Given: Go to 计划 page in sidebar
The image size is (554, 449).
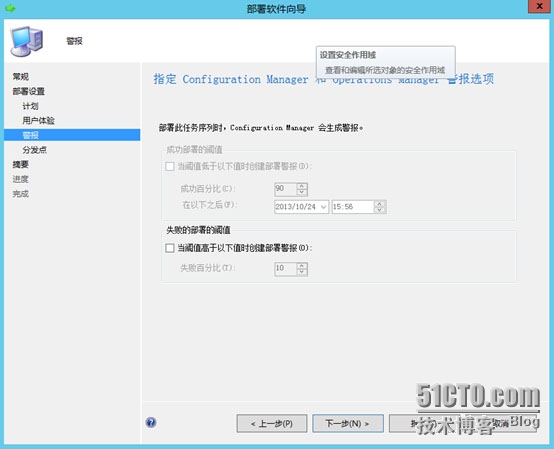Looking at the screenshot, I should click(30, 106).
